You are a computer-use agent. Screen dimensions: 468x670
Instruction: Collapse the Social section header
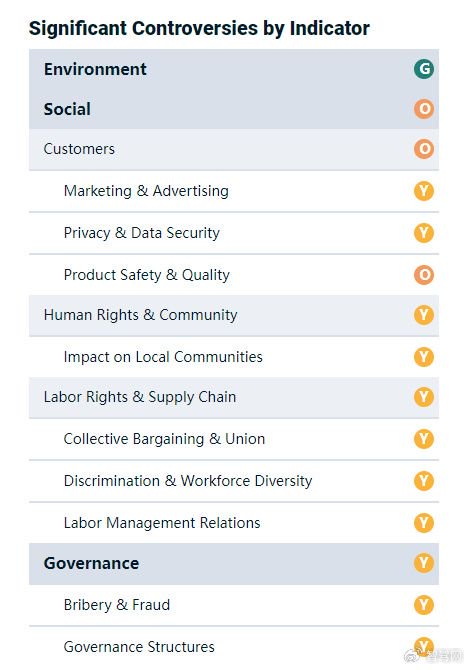[x=234, y=109]
